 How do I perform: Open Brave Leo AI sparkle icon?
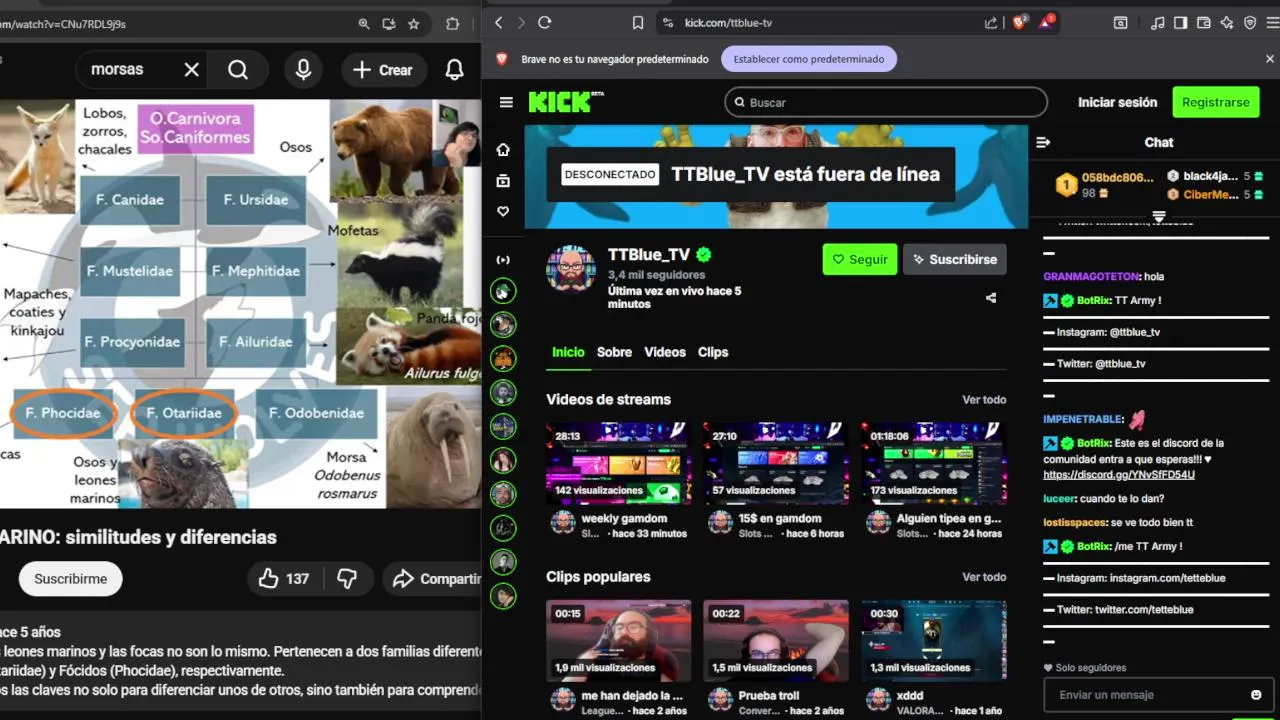pos(1227,22)
